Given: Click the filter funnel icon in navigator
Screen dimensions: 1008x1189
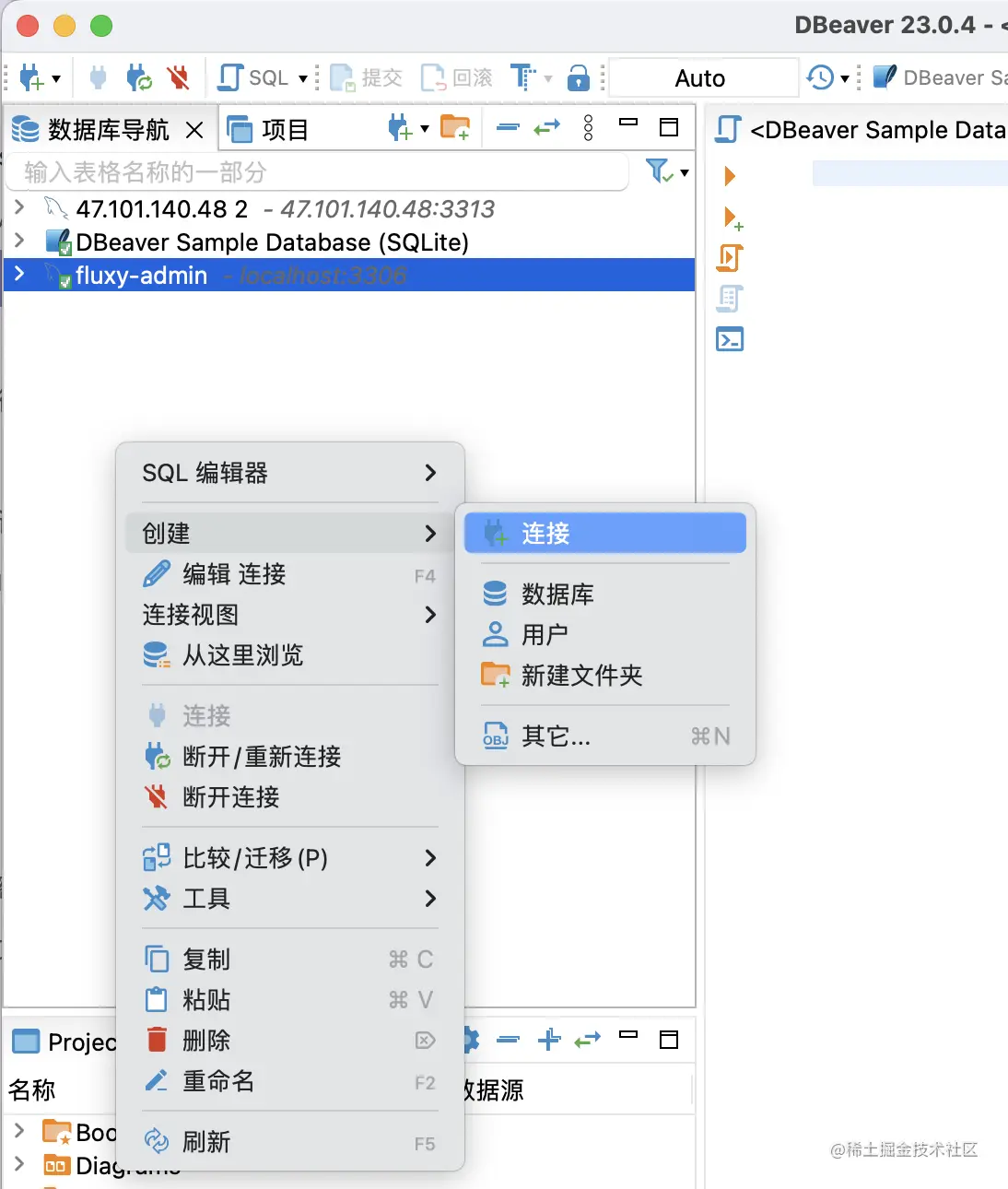Looking at the screenshot, I should point(658,171).
